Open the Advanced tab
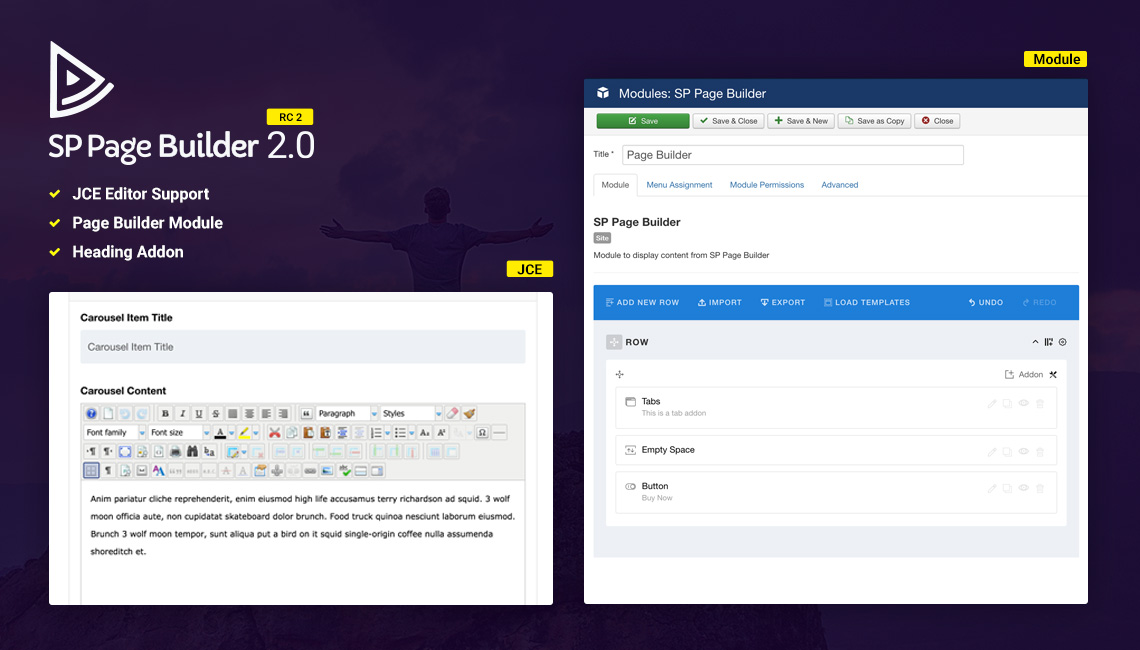The image size is (1140, 650). 840,185
